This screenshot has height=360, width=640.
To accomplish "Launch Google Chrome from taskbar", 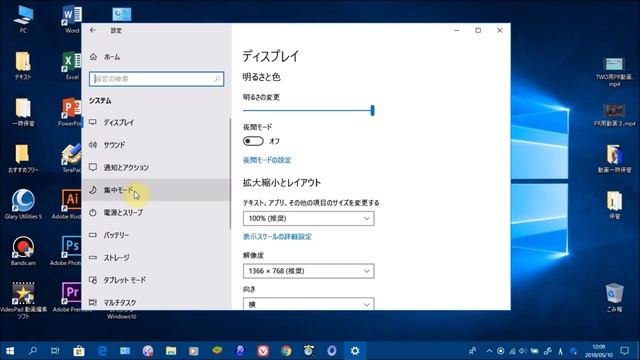I will pos(286,351).
